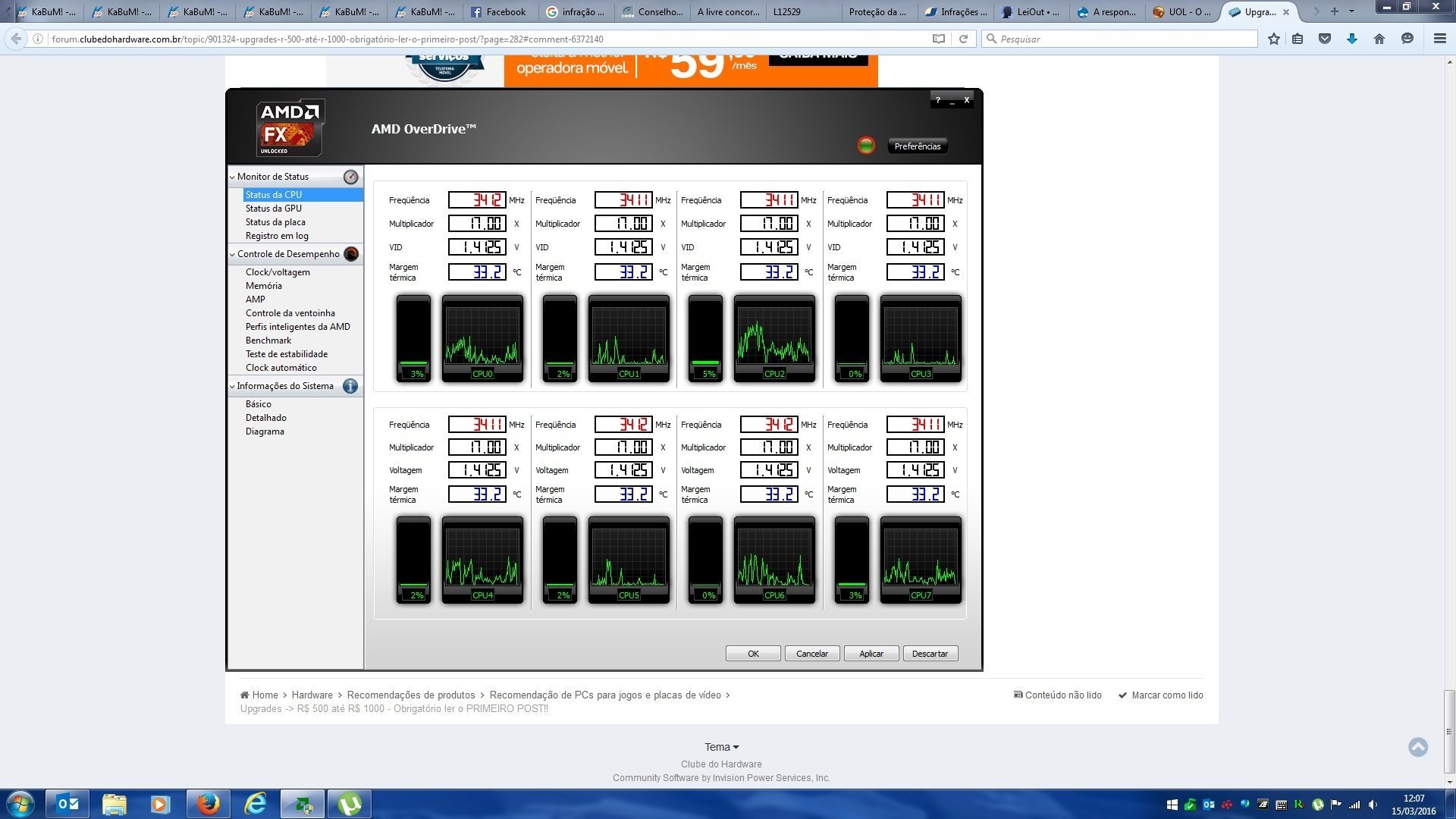Switch to the UOL - O... tab
The image size is (1456, 819).
[1181, 11]
